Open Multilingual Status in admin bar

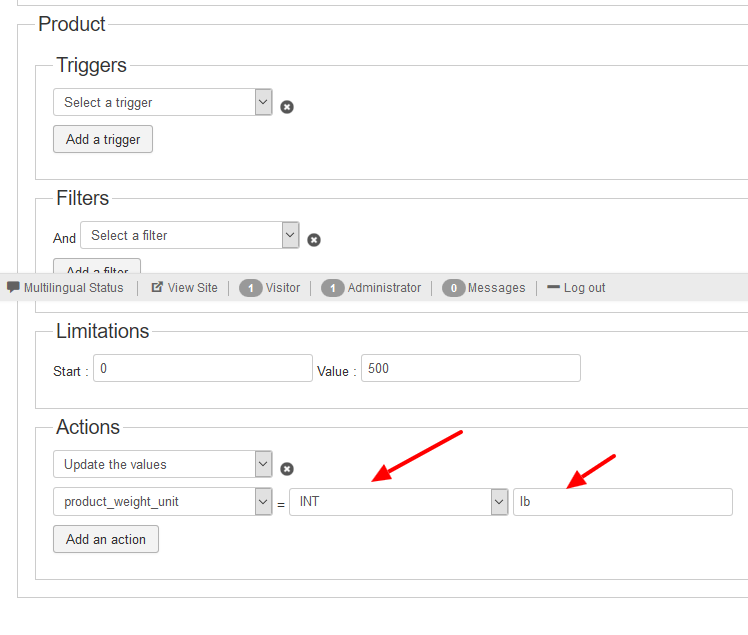pos(74,288)
